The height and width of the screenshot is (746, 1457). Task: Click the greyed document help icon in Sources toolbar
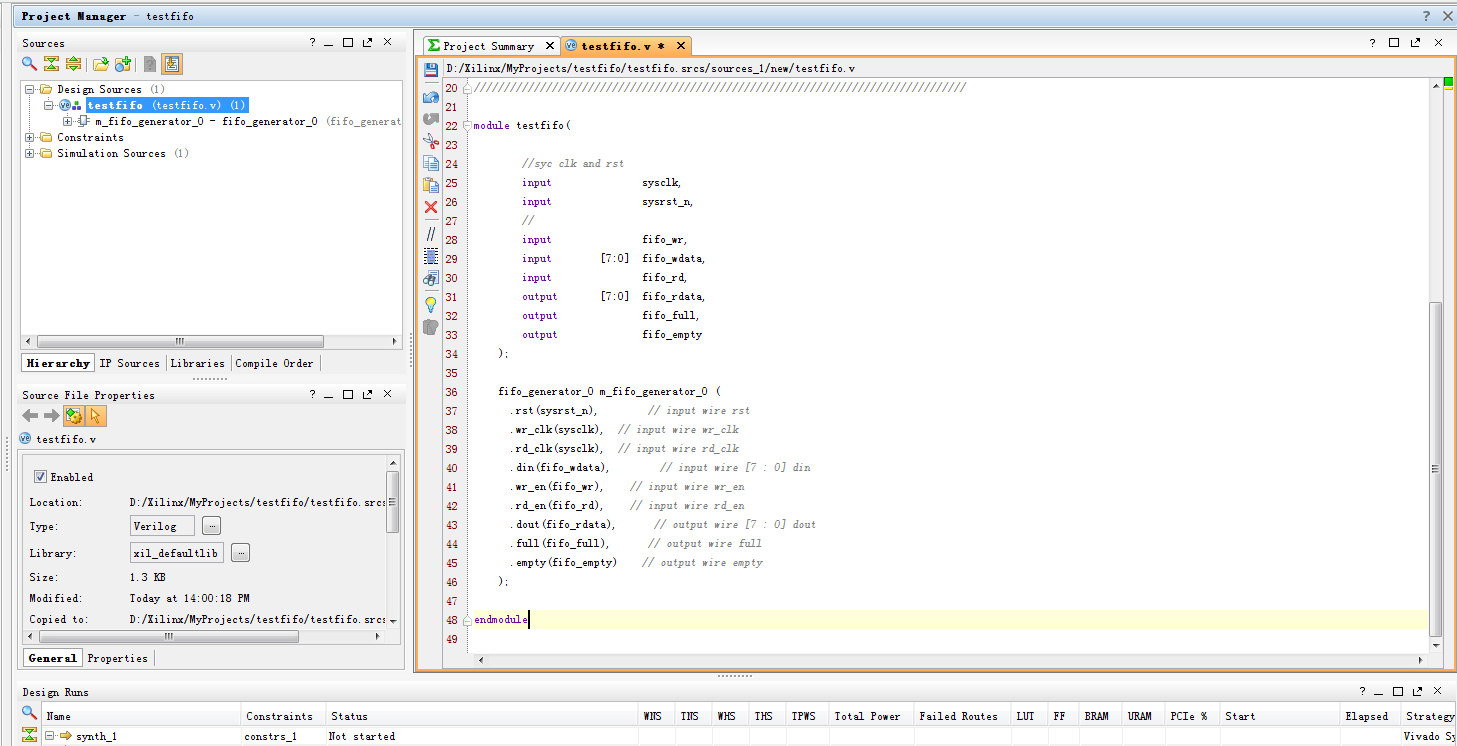150,64
